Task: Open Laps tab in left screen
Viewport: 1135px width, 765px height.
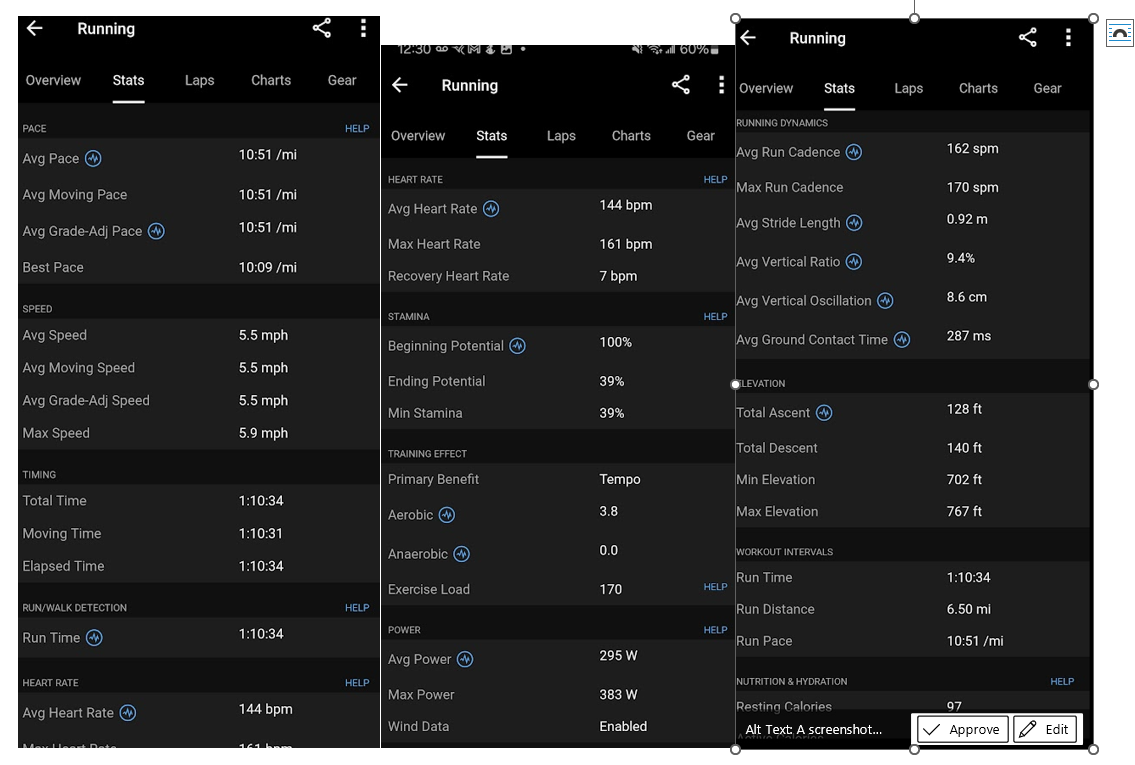Action: (199, 80)
